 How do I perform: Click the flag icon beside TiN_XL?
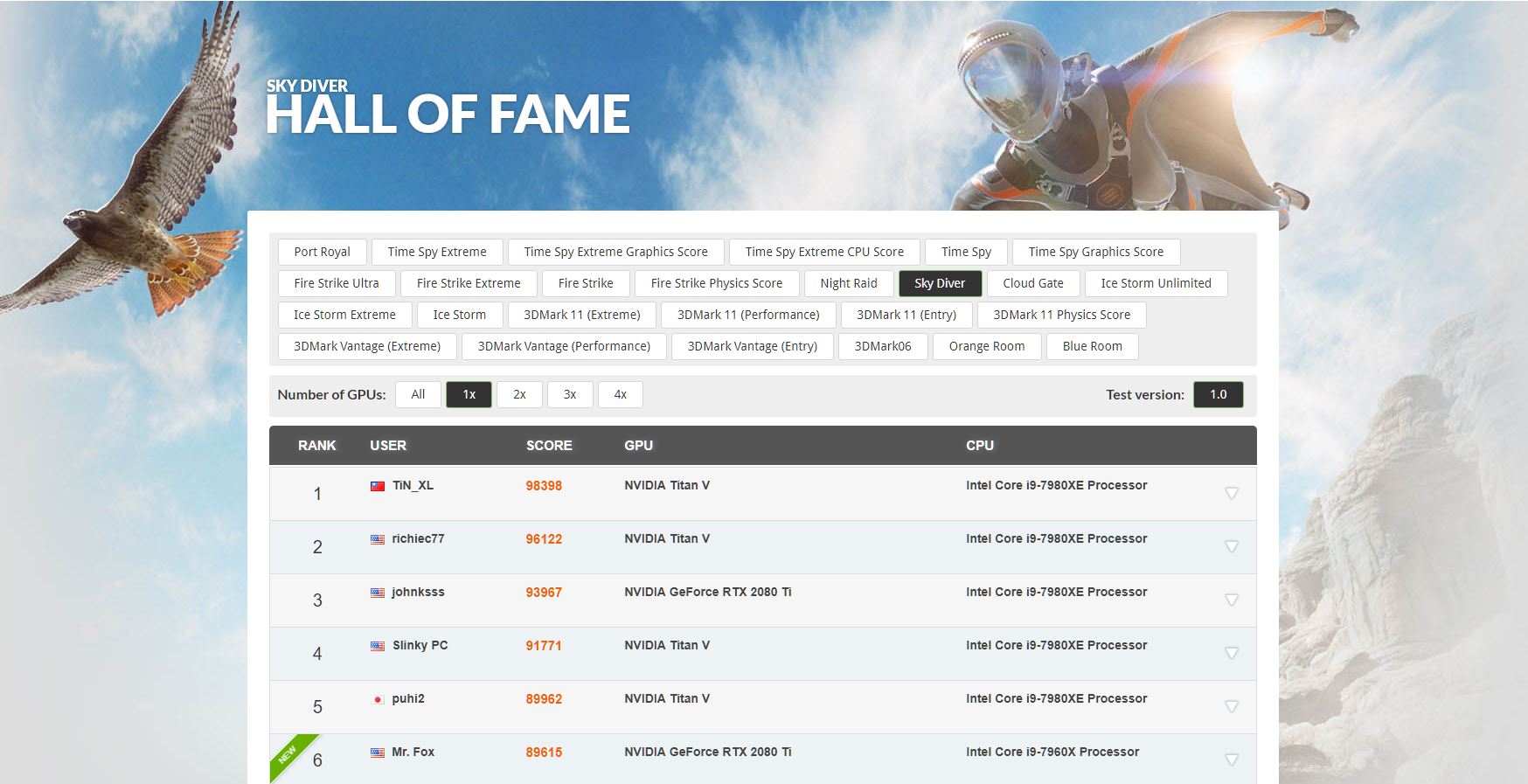click(x=378, y=486)
